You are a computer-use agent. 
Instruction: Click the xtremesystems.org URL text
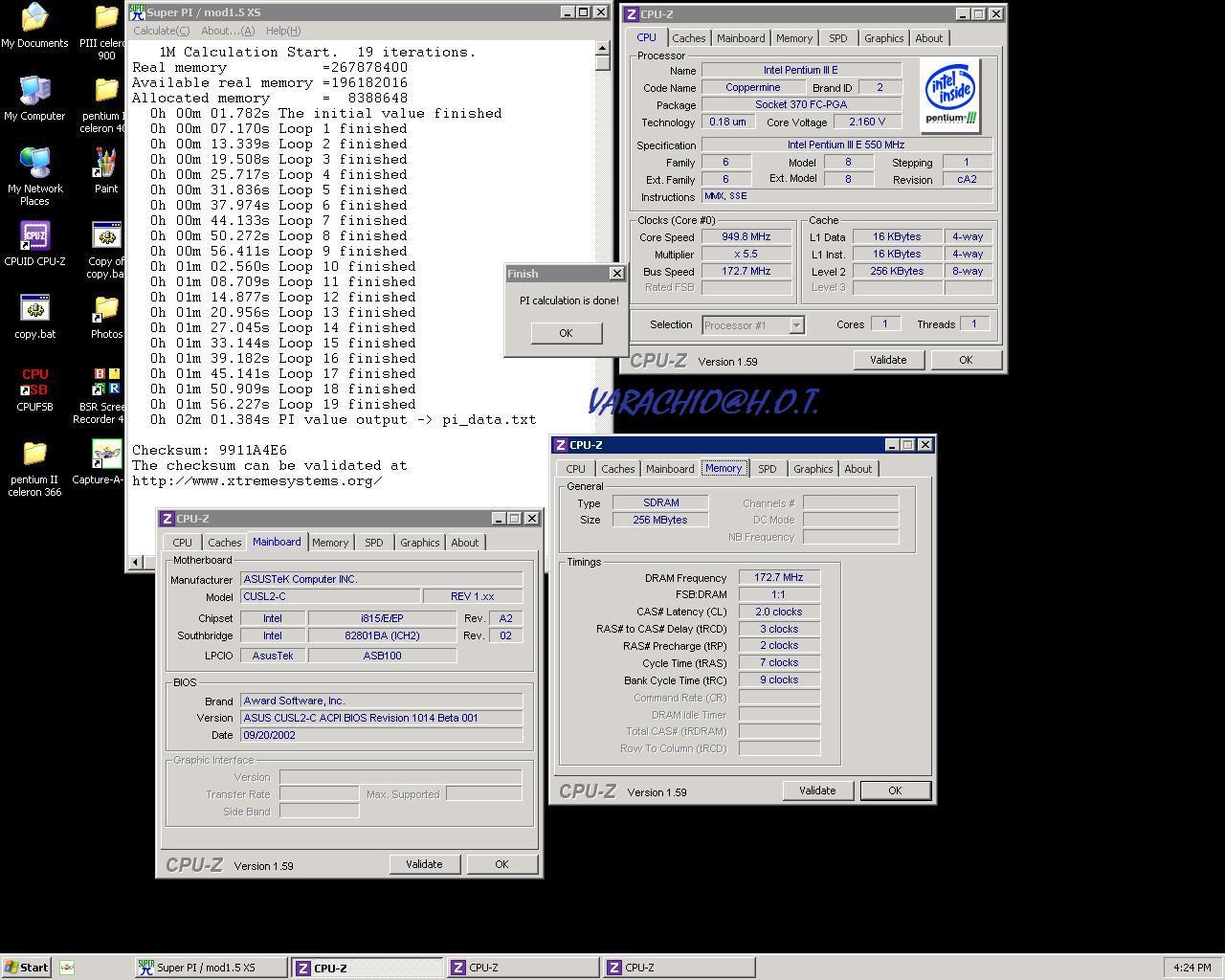coord(257,480)
